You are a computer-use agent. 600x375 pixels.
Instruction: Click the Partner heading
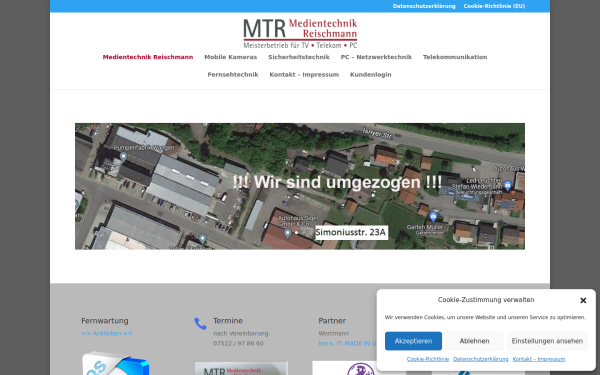tap(332, 321)
